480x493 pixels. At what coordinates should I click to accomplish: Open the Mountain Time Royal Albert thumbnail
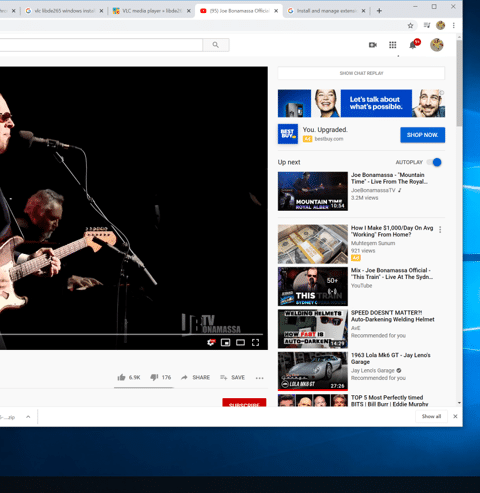(313, 191)
